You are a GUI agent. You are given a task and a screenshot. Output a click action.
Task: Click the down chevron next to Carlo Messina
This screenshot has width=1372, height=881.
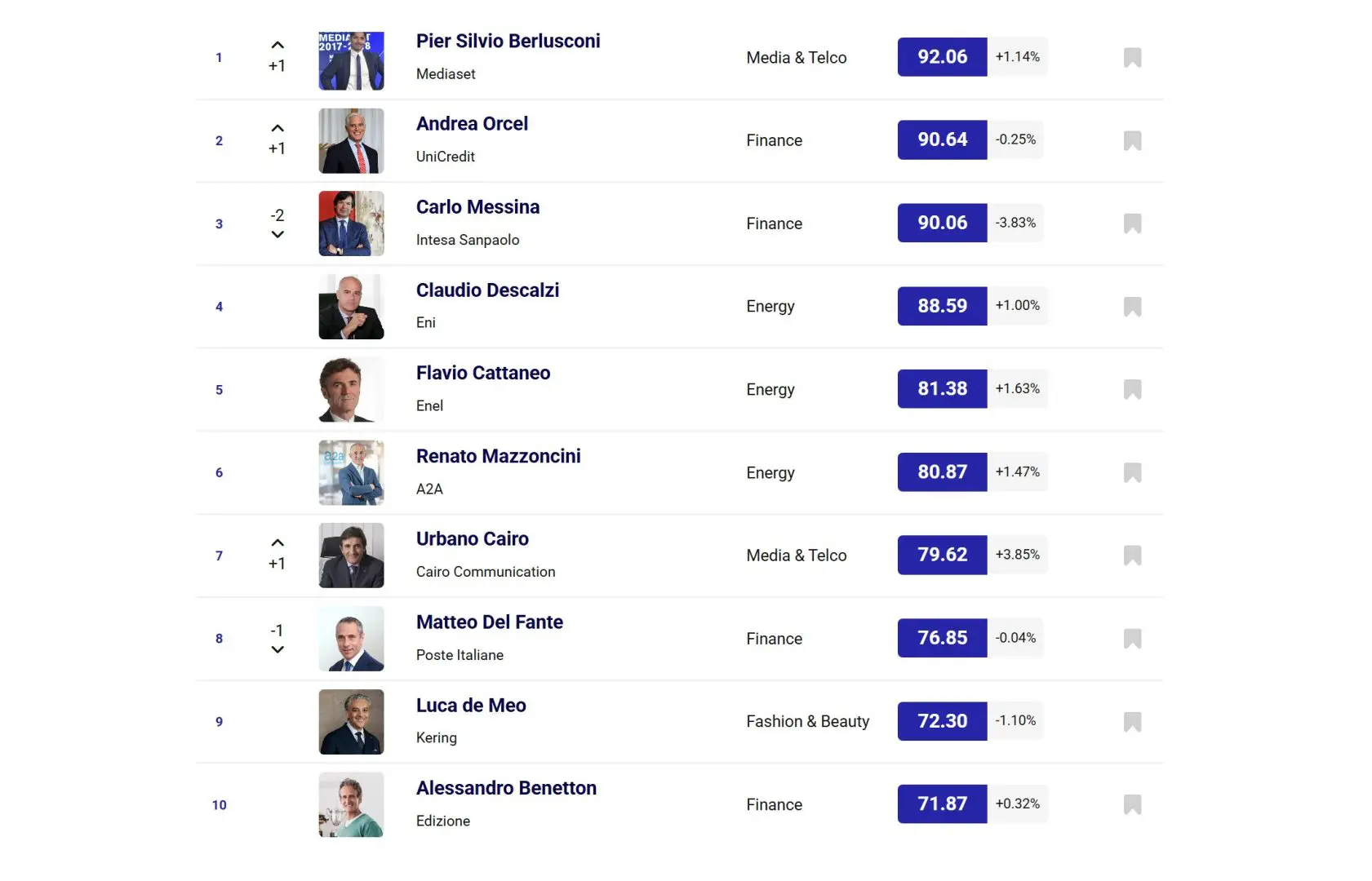278,235
